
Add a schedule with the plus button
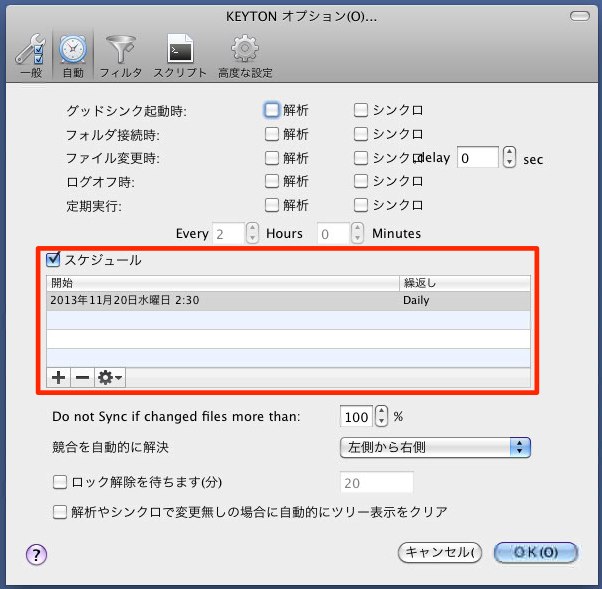(x=58, y=377)
